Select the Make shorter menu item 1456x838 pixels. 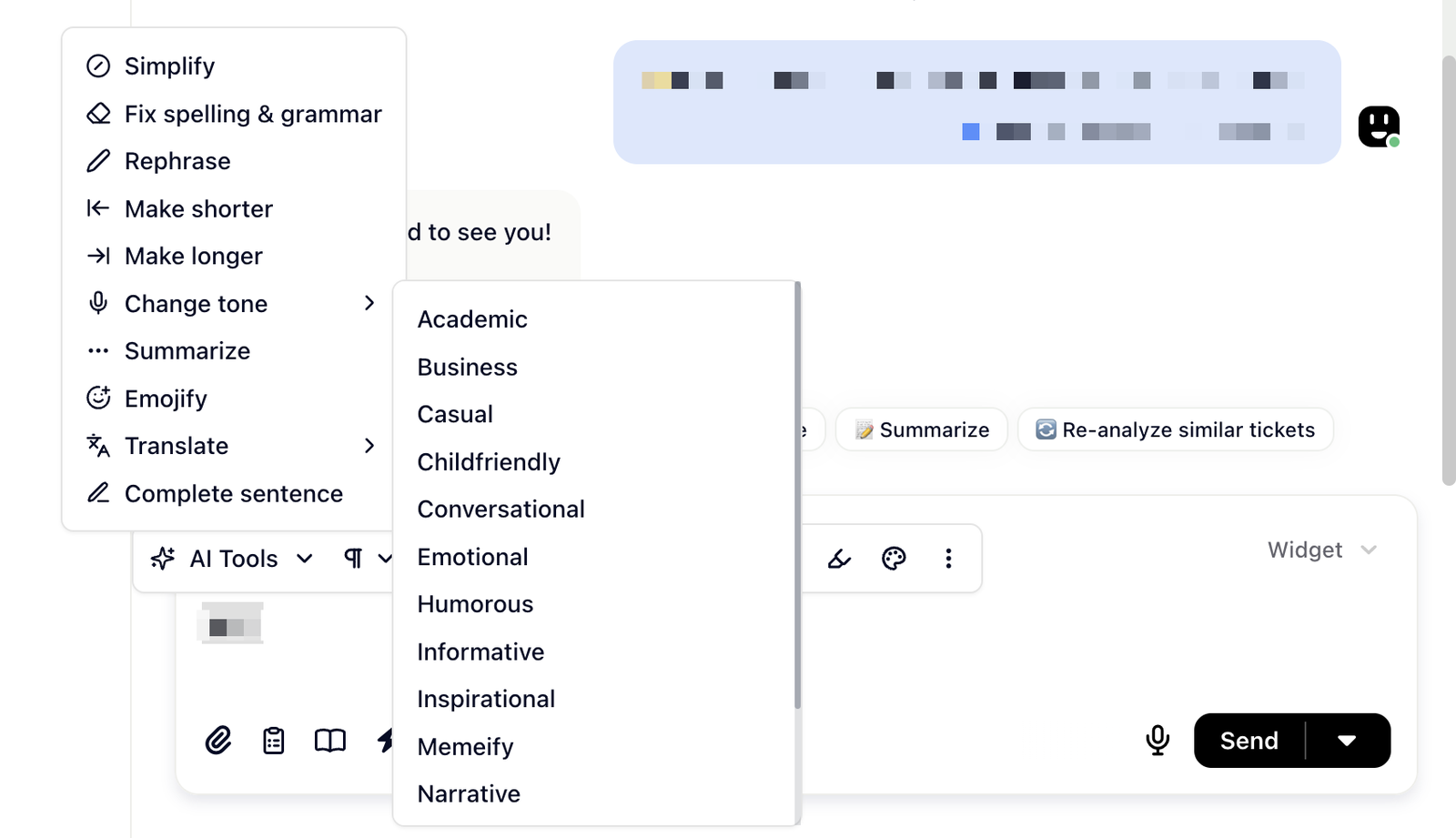click(198, 209)
